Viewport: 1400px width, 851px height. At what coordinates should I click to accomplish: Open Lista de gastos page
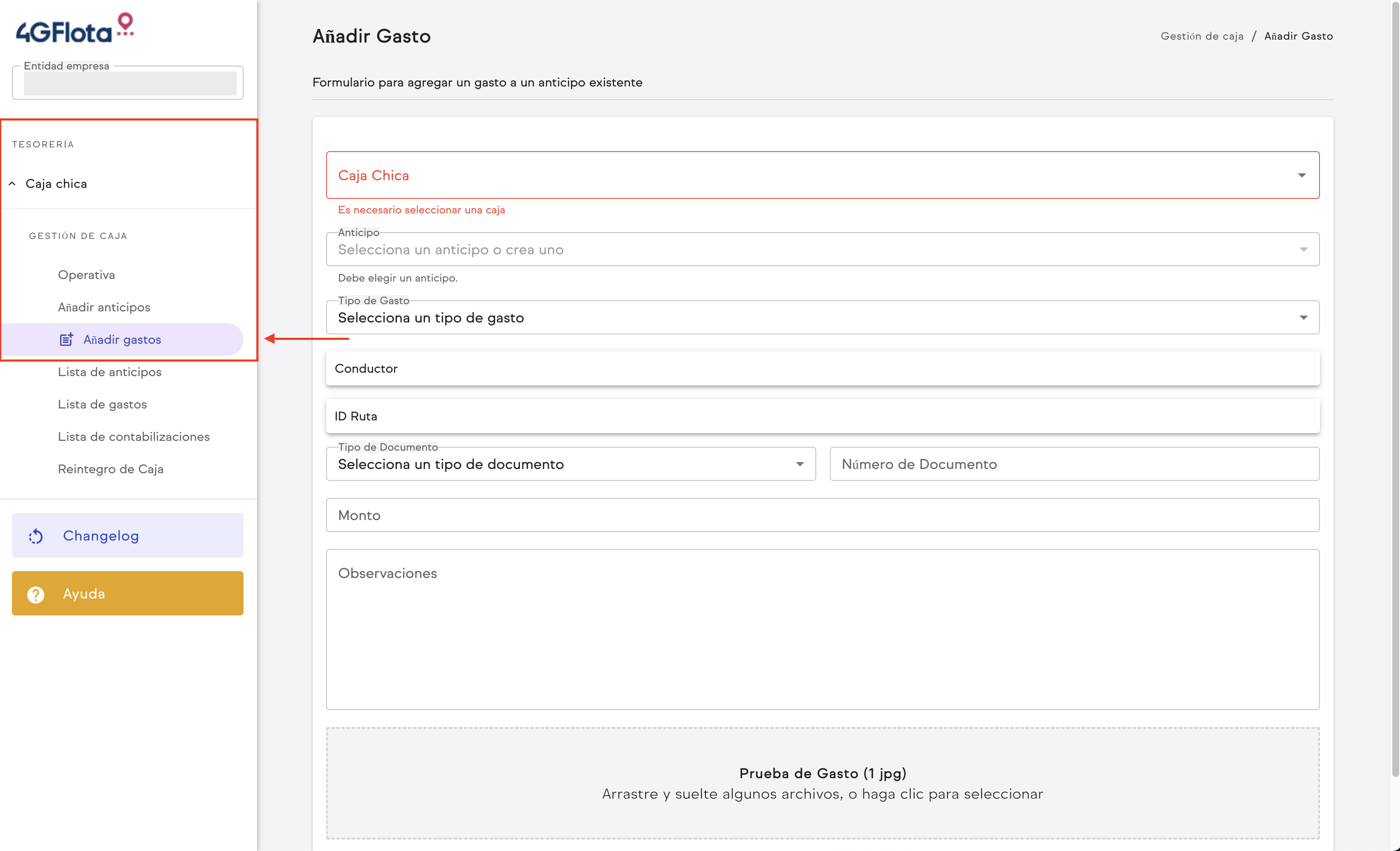point(102,405)
